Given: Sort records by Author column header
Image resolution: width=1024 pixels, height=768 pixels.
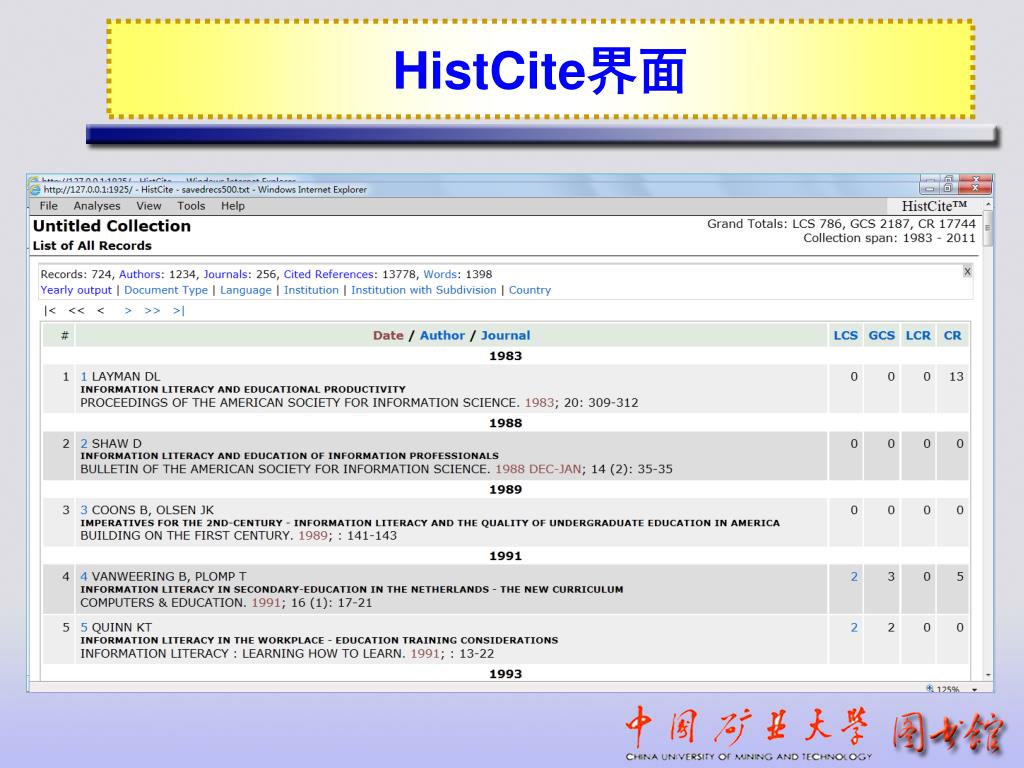Looking at the screenshot, I should 442,336.
